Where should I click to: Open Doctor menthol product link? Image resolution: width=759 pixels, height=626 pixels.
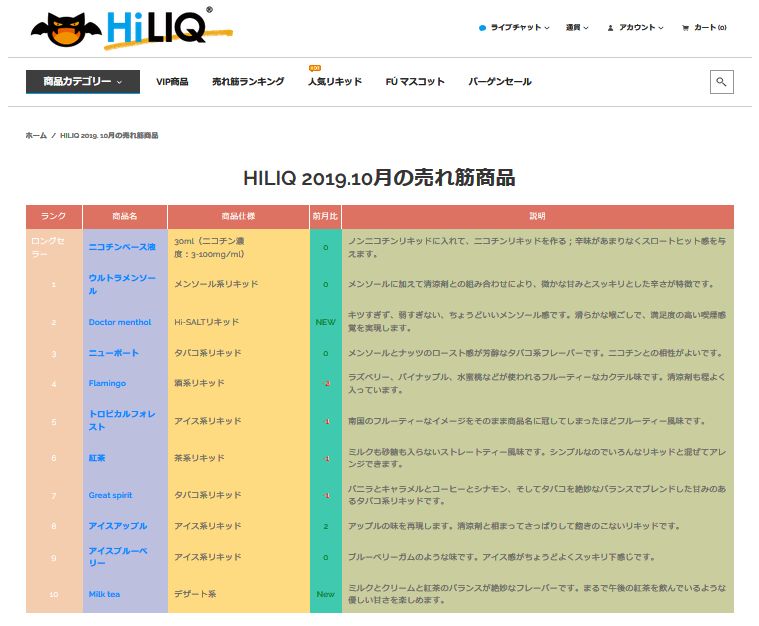tap(120, 322)
